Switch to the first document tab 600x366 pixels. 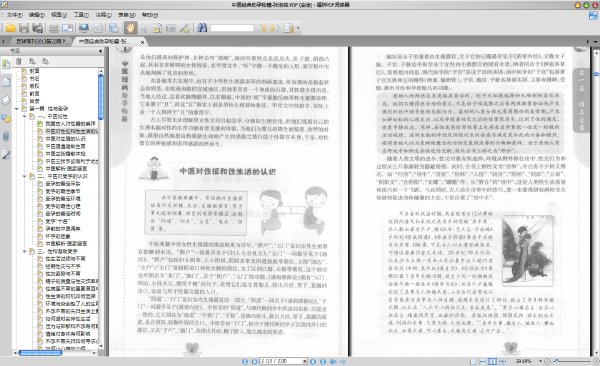41,41
